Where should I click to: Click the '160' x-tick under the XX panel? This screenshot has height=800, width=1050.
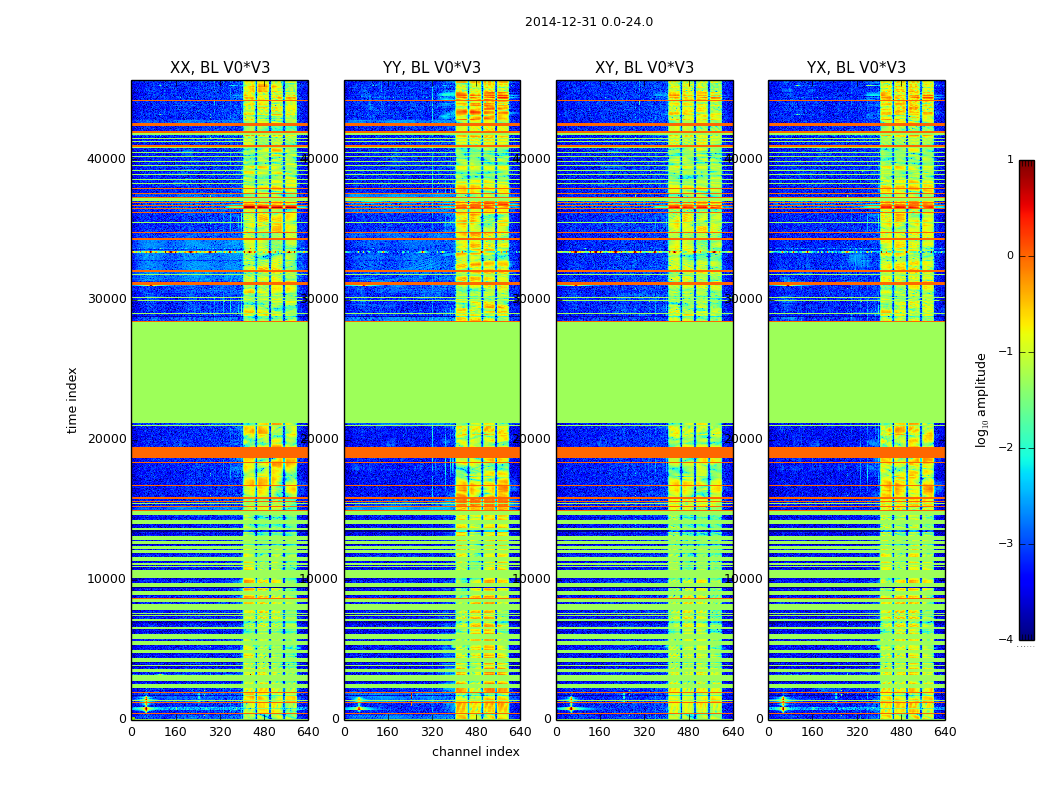(x=175, y=731)
